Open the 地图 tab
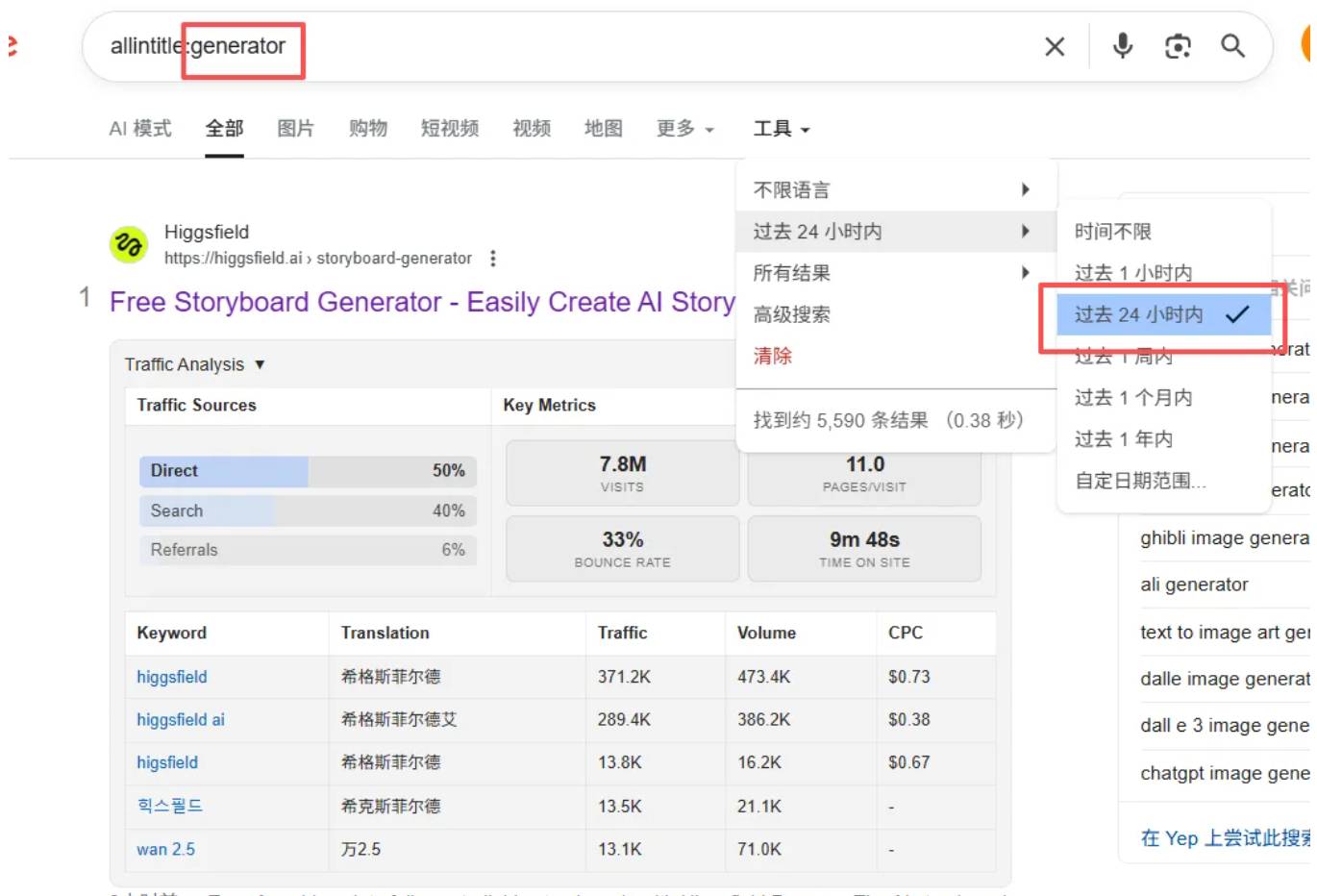This screenshot has height=896, width=1317. tap(604, 128)
